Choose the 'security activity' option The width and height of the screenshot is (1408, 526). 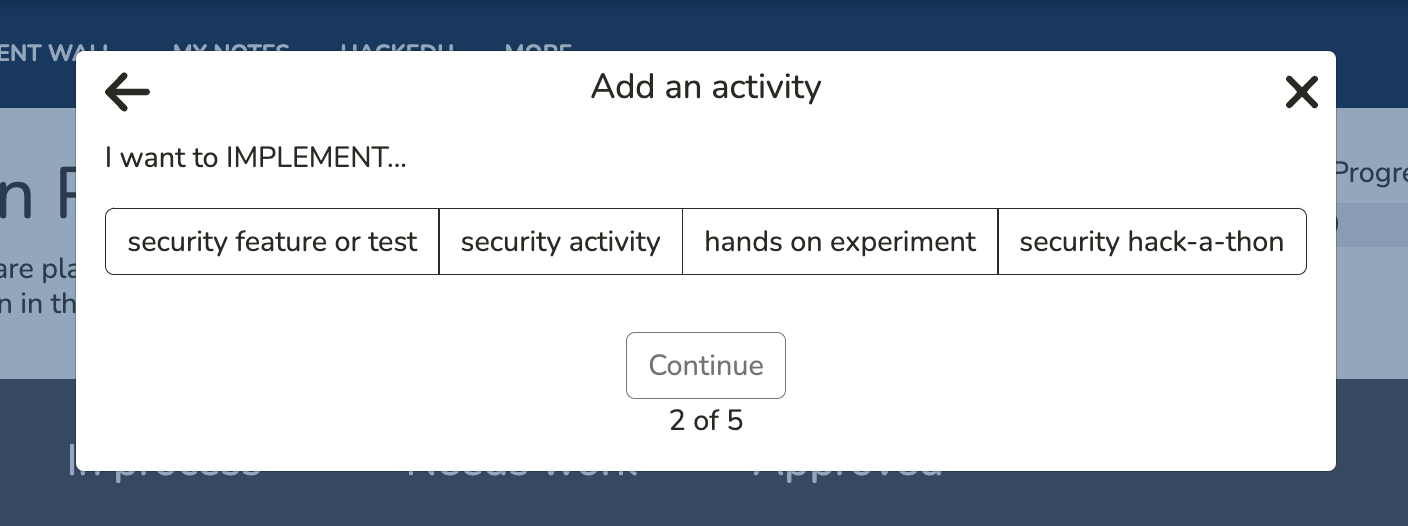(560, 242)
